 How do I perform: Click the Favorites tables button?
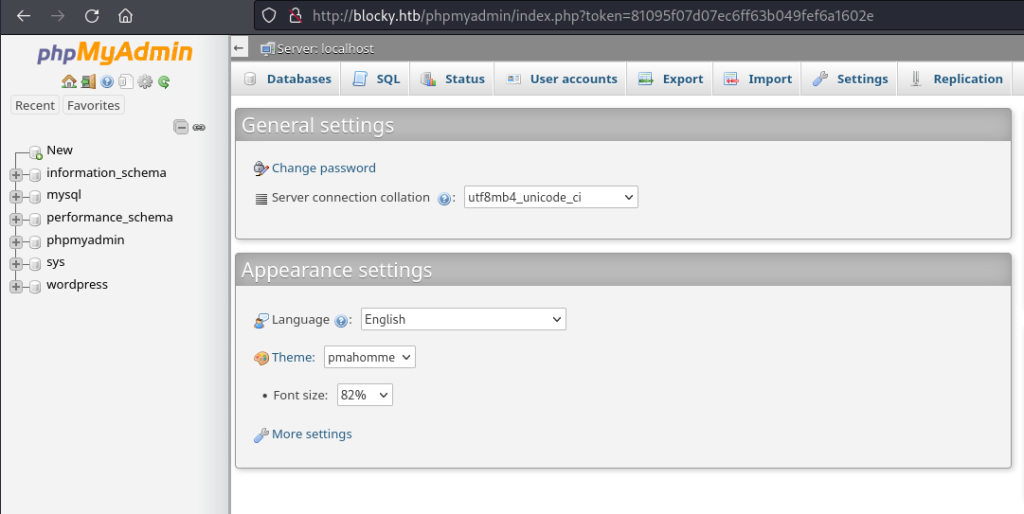pos(93,105)
